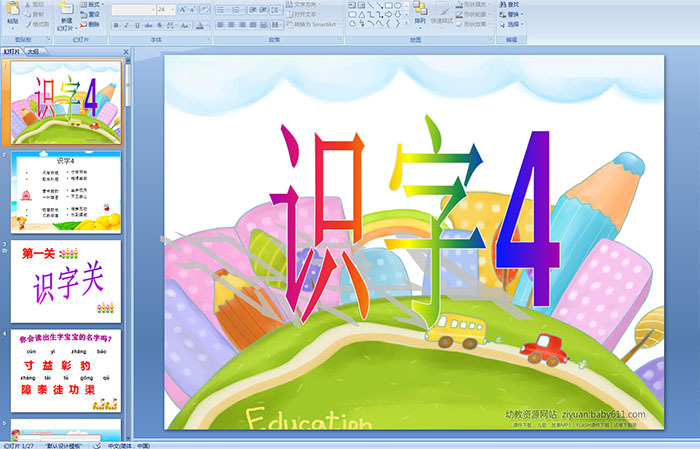Click the Cut (剪切) scissors icon
The image size is (700, 449).
pos(28,4)
